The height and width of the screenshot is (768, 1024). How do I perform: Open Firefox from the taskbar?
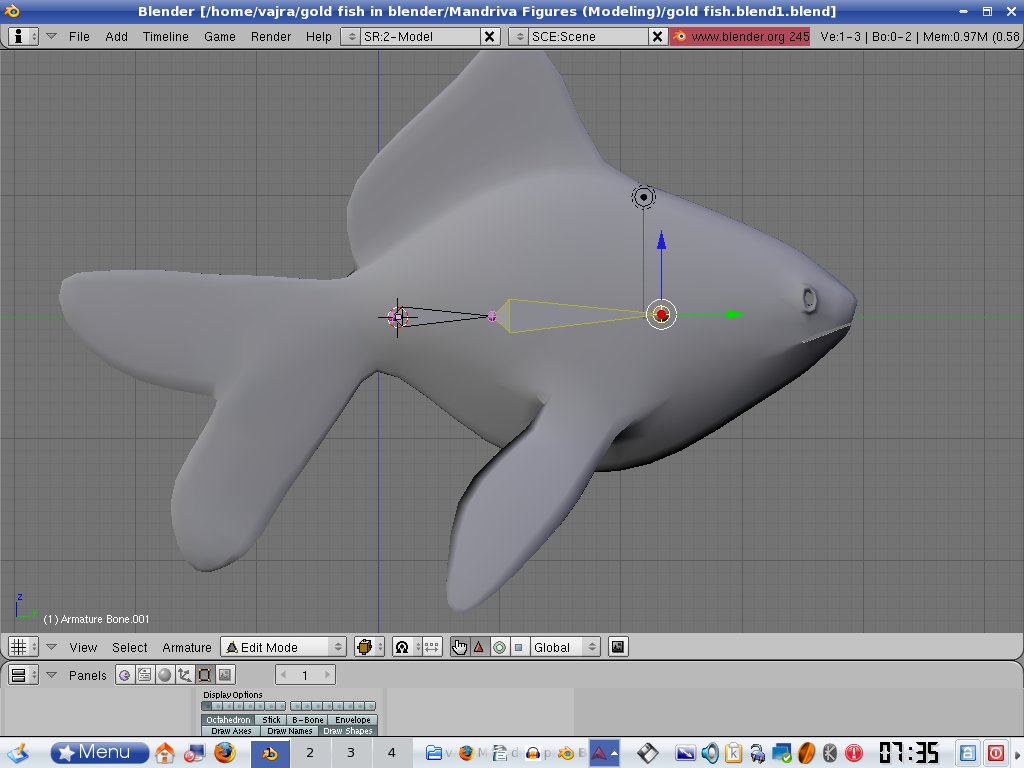coord(225,752)
